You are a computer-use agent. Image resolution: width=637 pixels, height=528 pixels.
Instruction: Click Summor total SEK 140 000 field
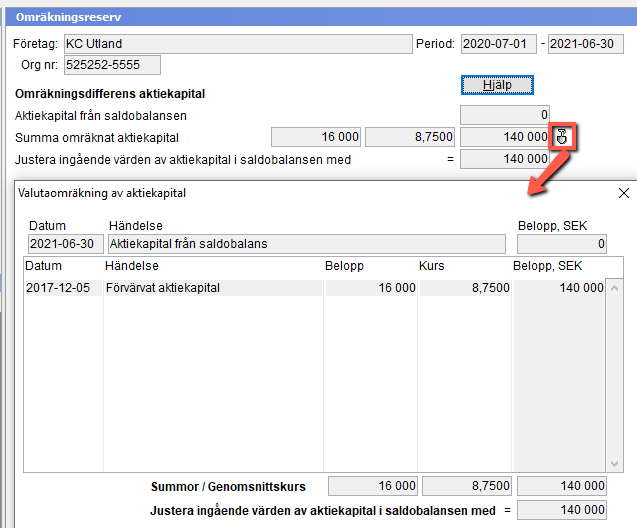tap(562, 486)
